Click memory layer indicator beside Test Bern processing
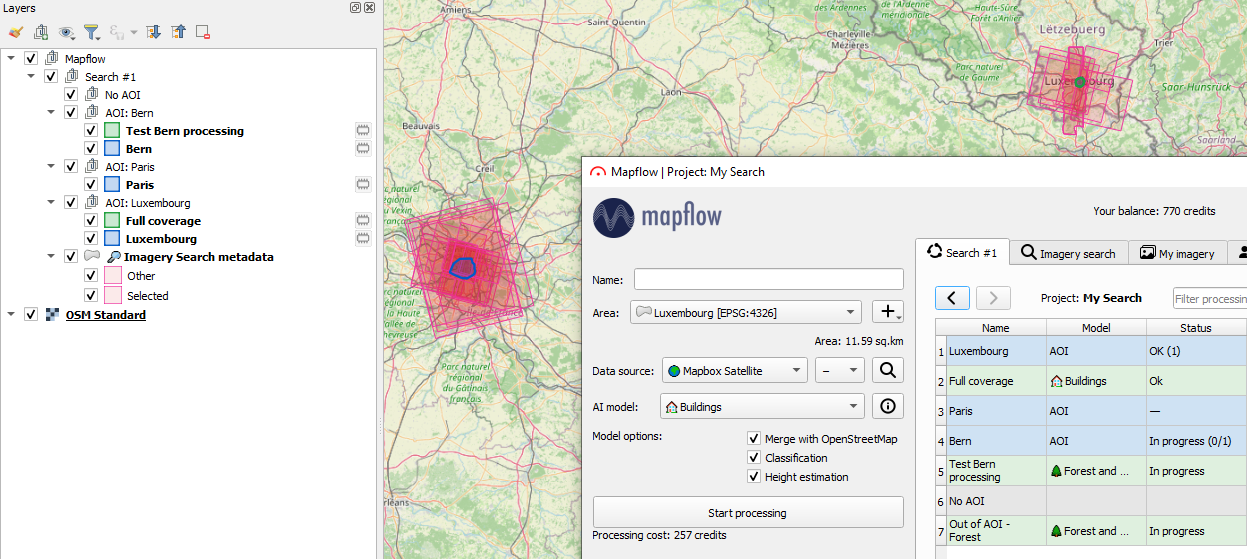 click(363, 131)
